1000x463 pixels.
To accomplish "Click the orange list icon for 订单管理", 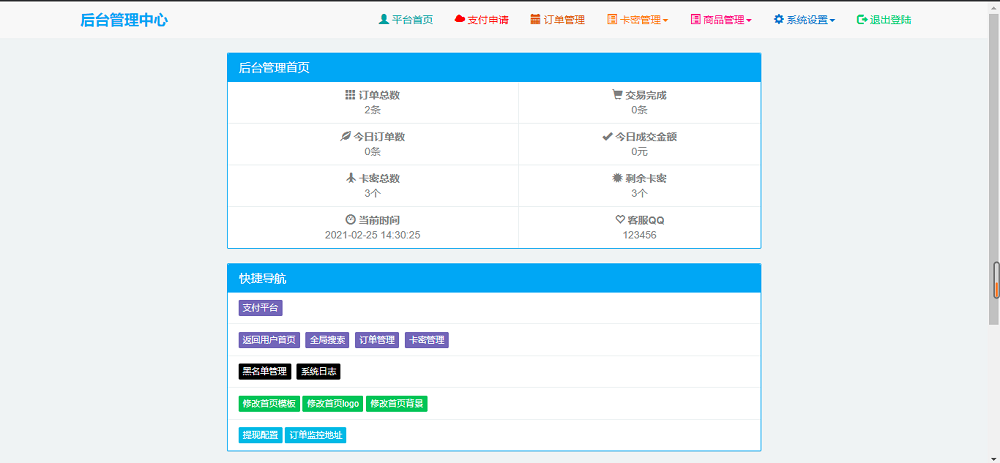I will coord(535,19).
